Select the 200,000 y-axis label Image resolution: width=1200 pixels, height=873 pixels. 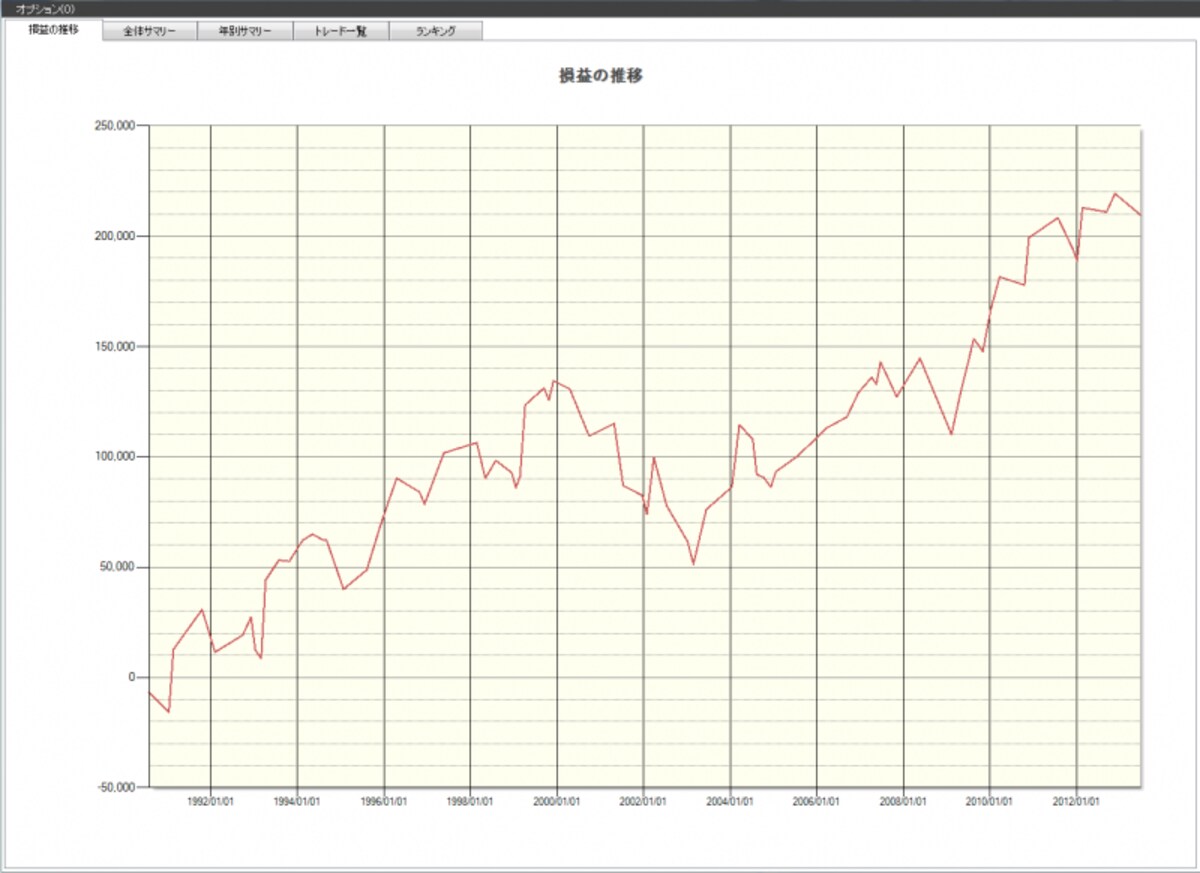[114, 236]
